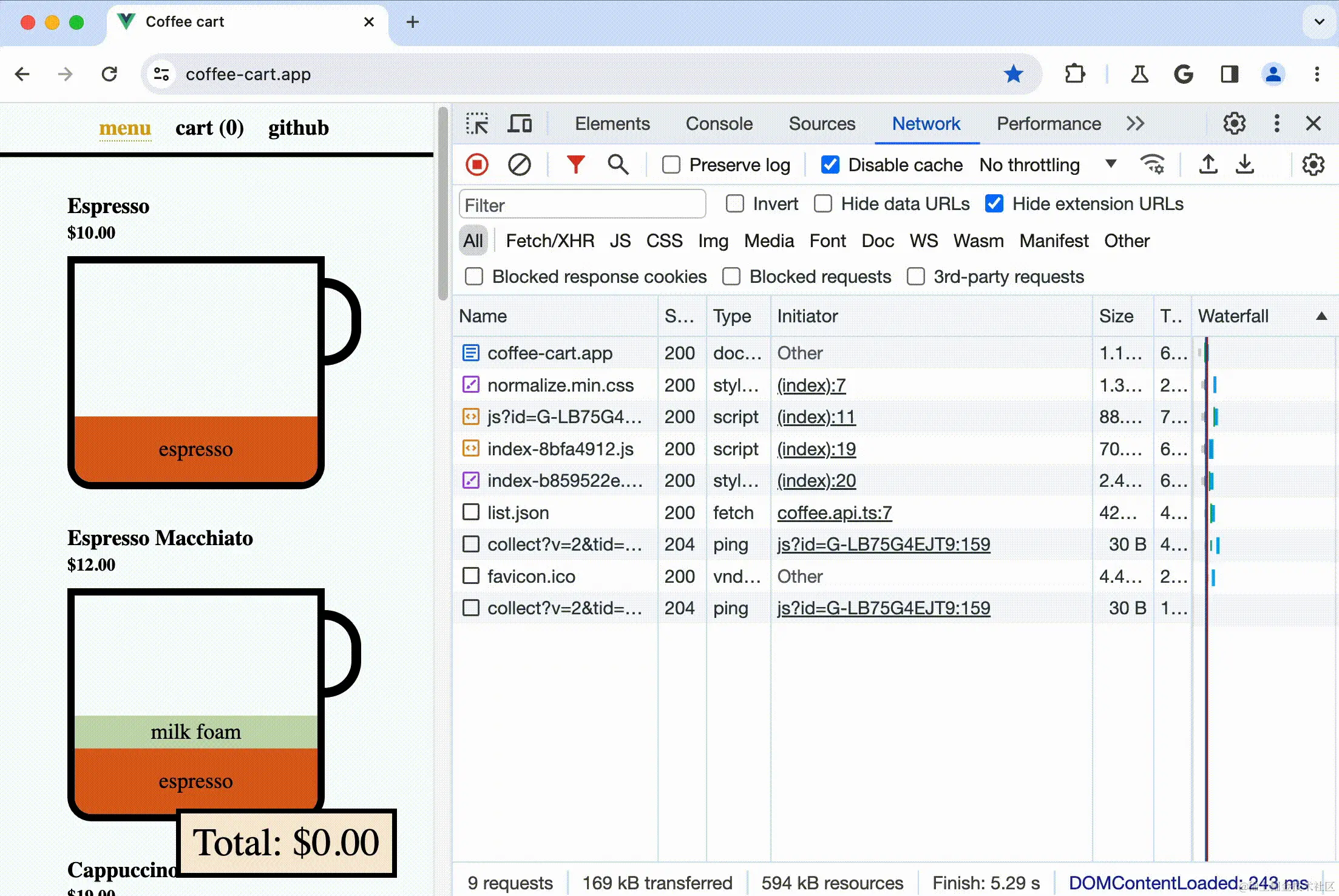
Task: Check the Invert filter checkbox
Action: 734,204
